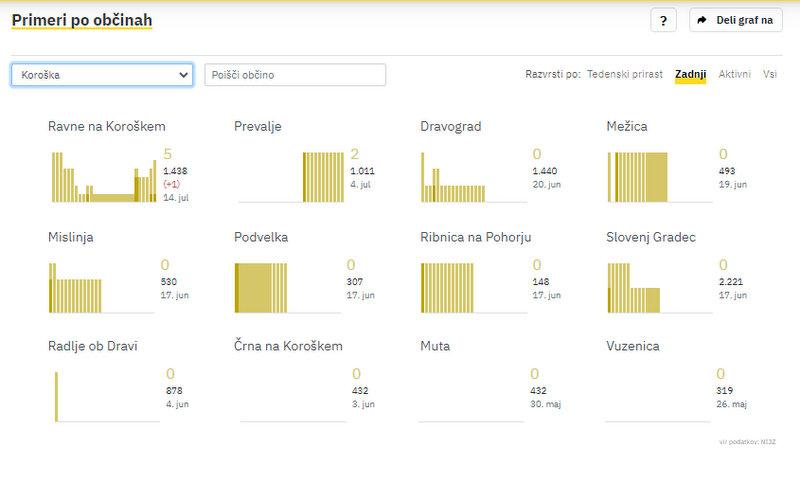Click the Prevalje bar chart
Screen dimensions: 800x483
[289, 177]
